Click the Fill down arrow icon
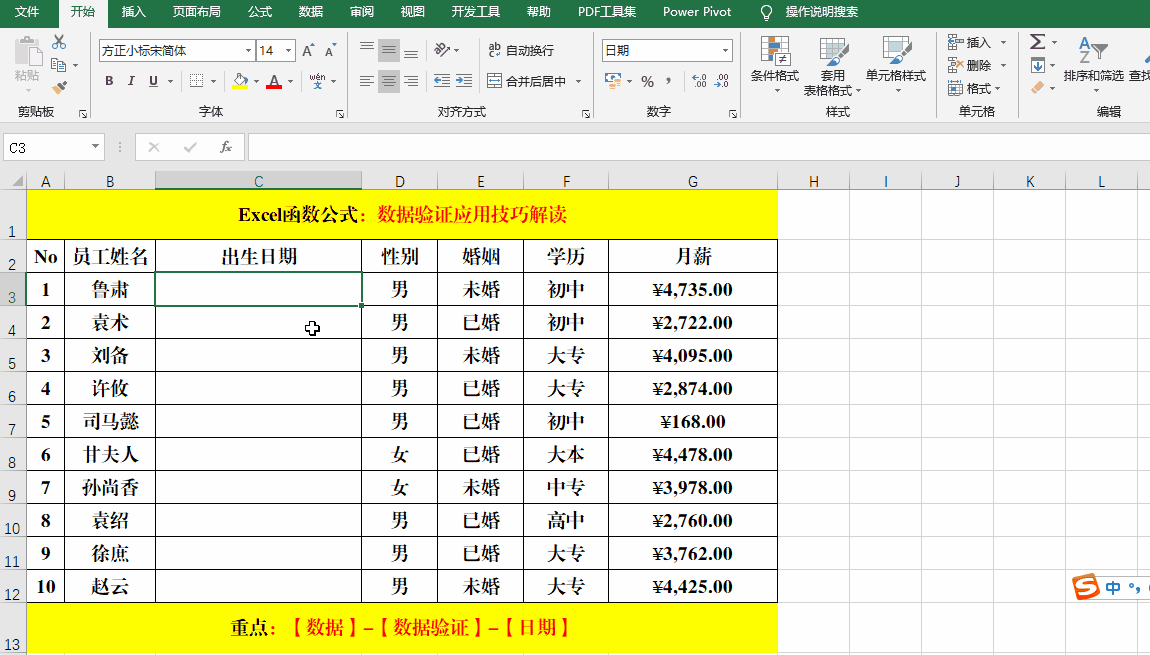This screenshot has height=655, width=1150. click(x=1038, y=65)
